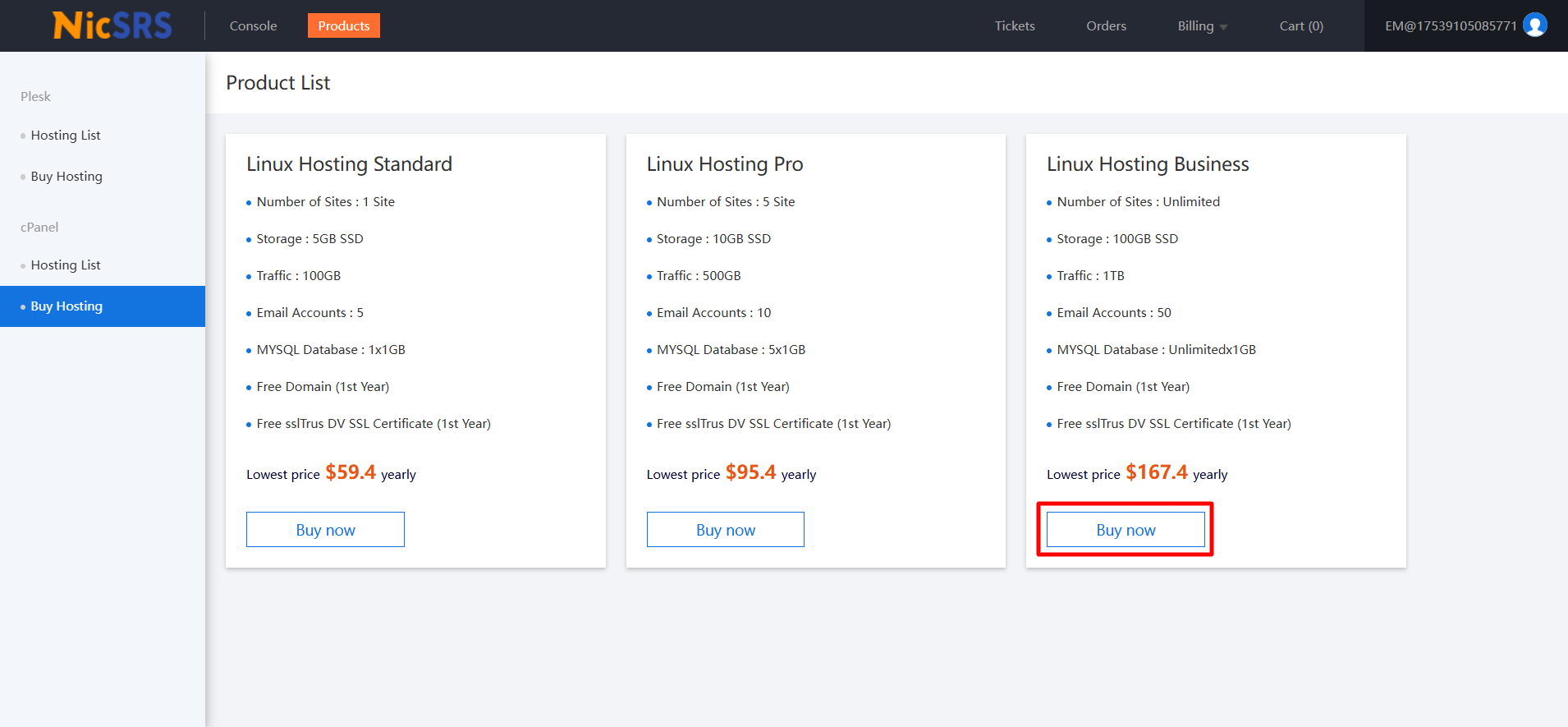Click 'Storage : 10GB SSD'
The image size is (1568, 727).
pos(714,239)
